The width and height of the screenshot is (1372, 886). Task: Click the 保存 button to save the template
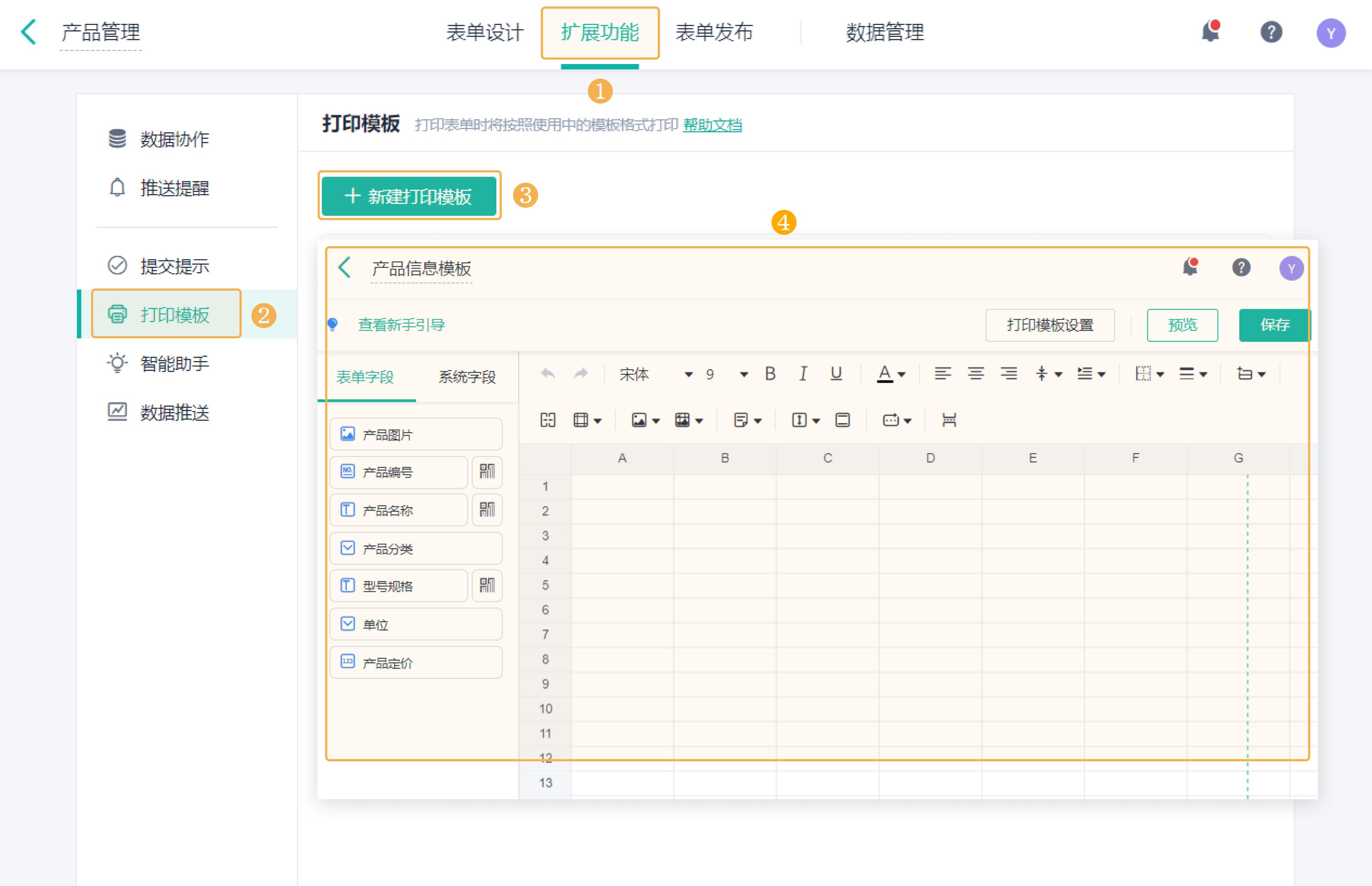click(1275, 325)
